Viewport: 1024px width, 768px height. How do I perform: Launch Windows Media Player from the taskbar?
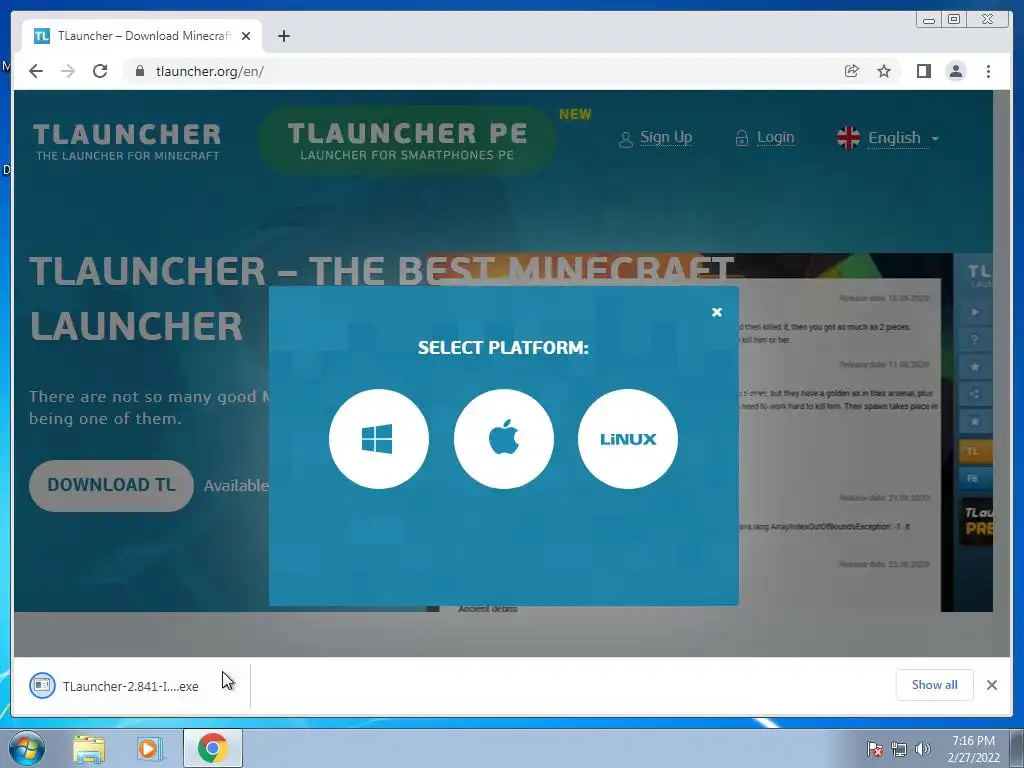(150, 748)
